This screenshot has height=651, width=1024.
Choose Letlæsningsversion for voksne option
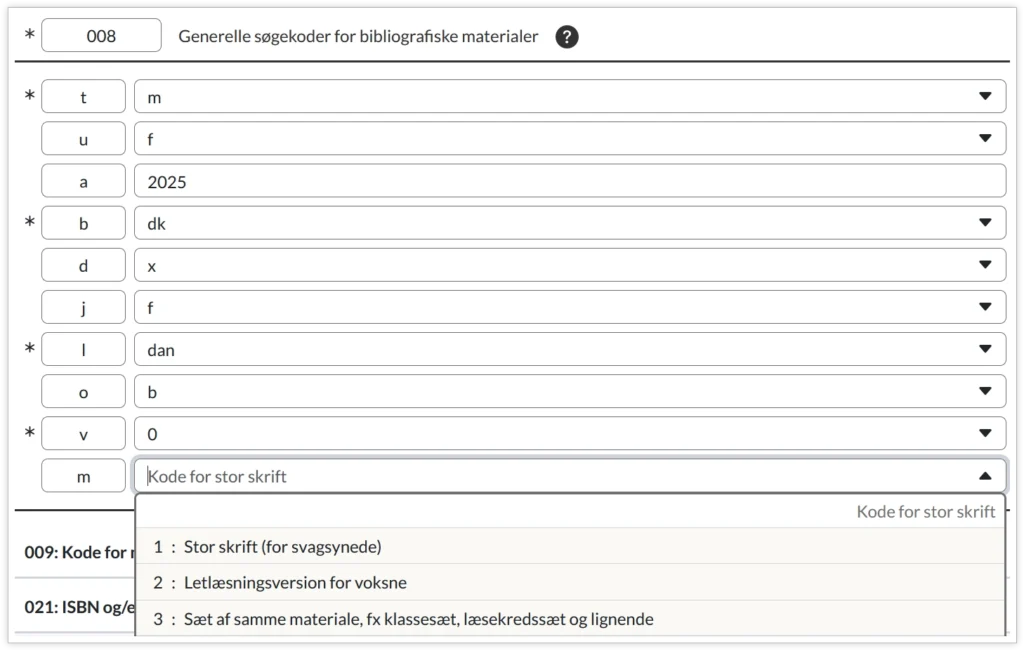coord(295,583)
